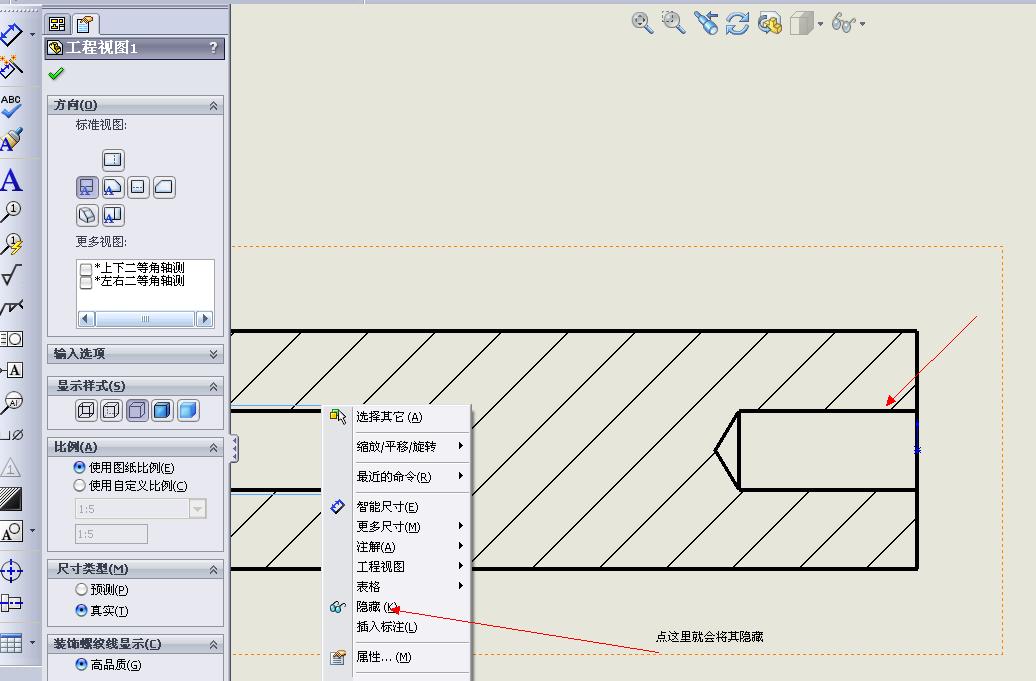Select the Datum Target tool
1036x681 pixels.
(x=11, y=402)
